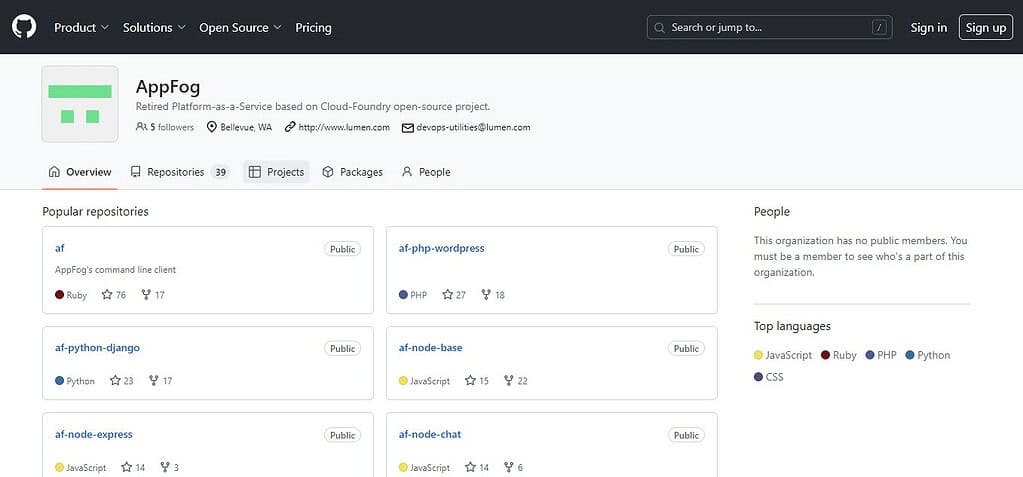Open the AppFog organization avatar
Viewport: 1023px width, 477px height.
[x=80, y=103]
